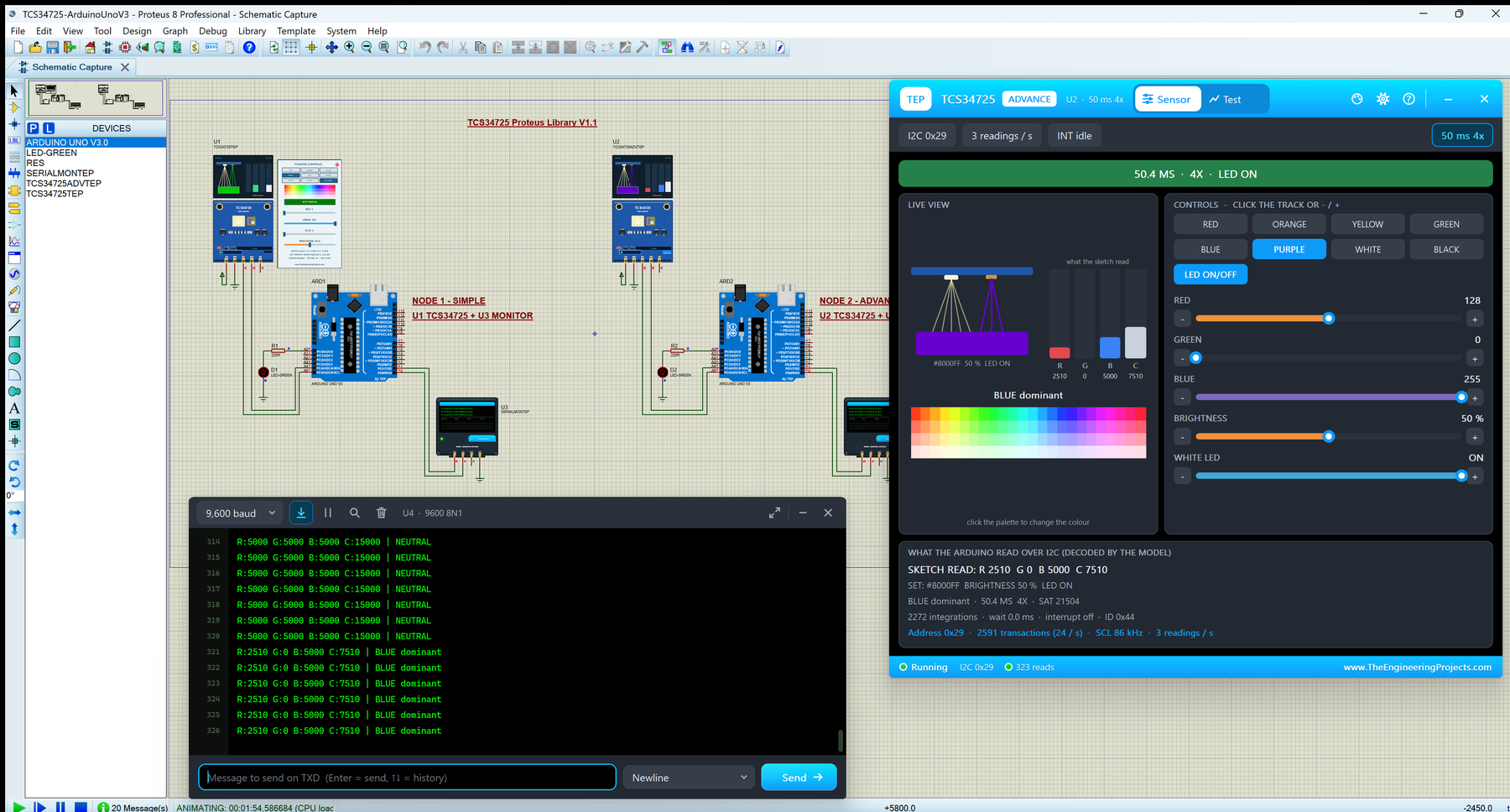Pause the simulation in the bottom bar
1510x812 pixels.
click(60, 807)
